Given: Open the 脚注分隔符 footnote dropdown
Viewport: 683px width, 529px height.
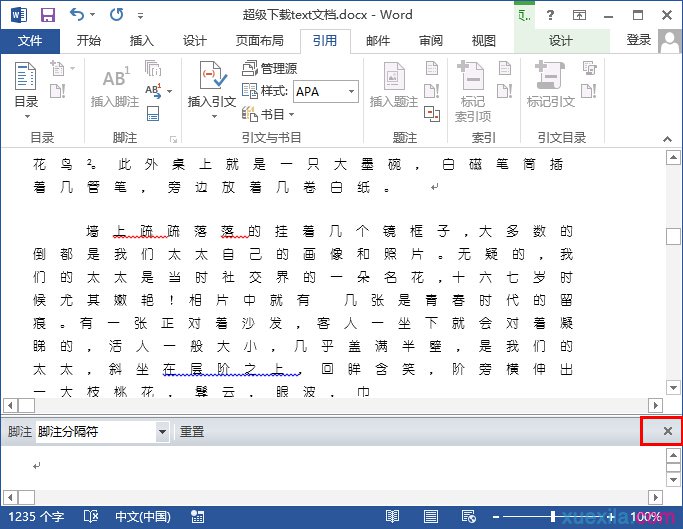Looking at the screenshot, I should [163, 432].
